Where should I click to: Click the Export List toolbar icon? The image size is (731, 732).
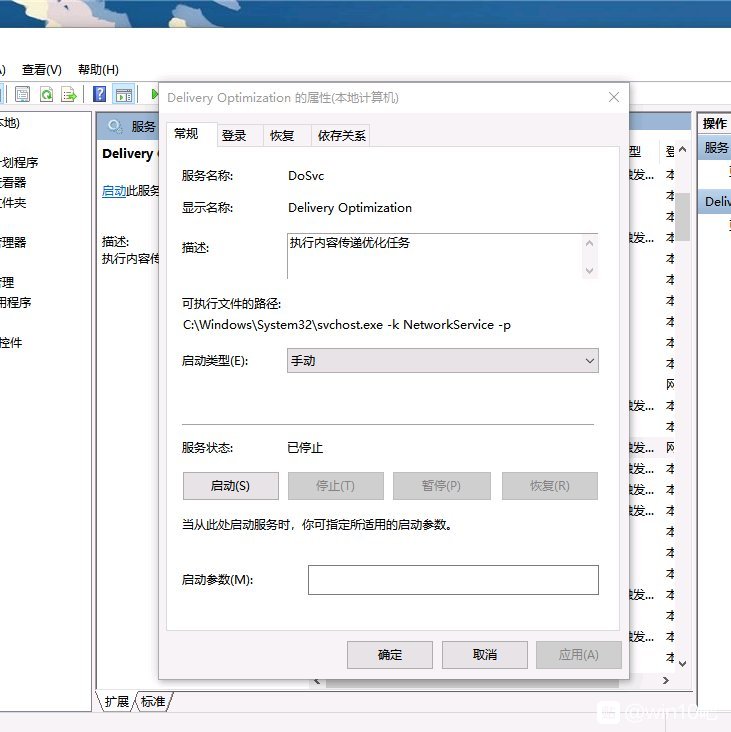(69, 94)
